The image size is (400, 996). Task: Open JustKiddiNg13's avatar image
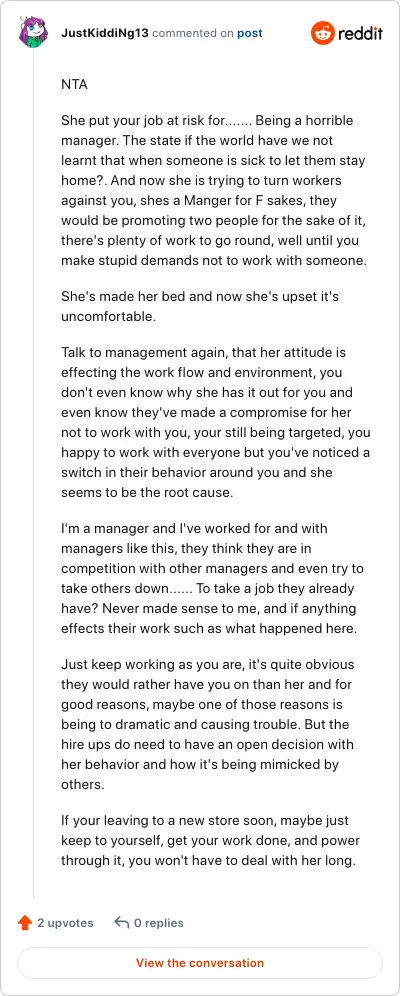(x=33, y=33)
